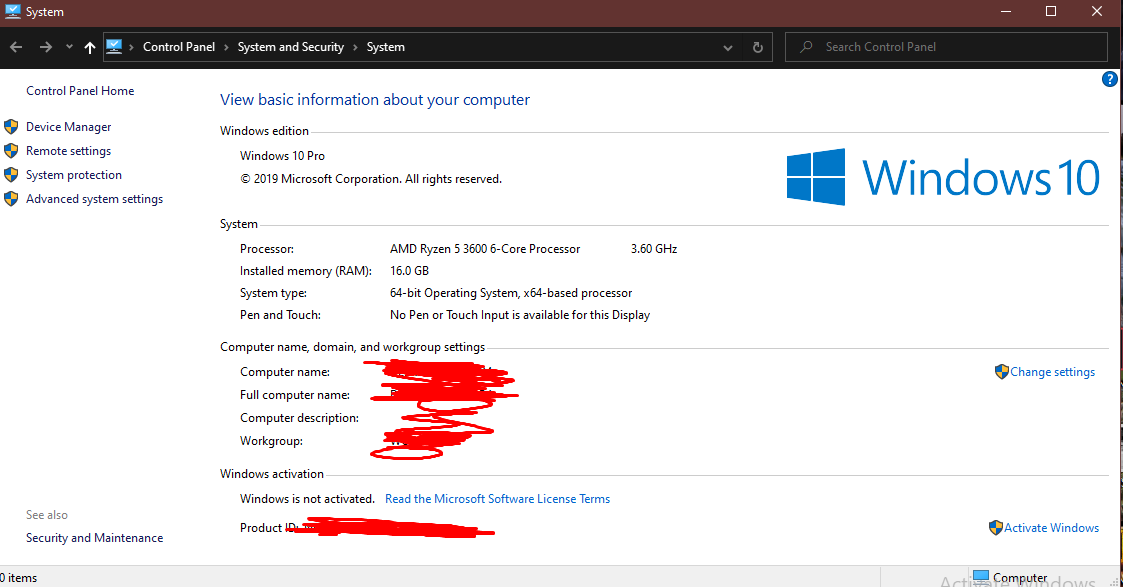Click the Back navigation arrow

click(x=16, y=47)
